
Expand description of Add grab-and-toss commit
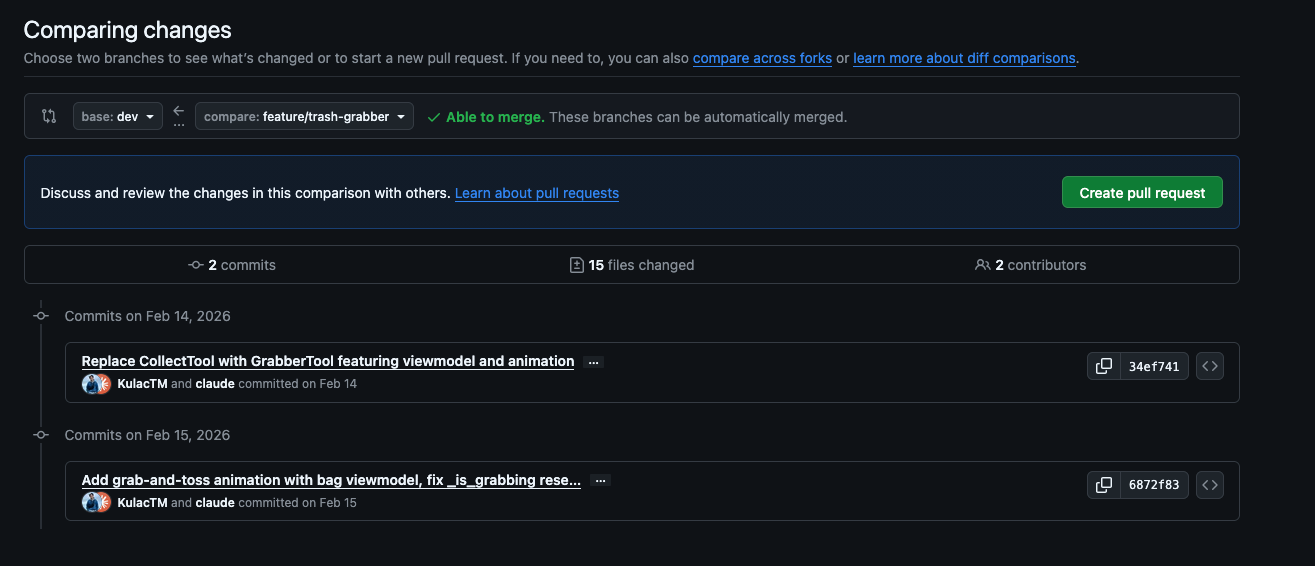[x=600, y=481]
